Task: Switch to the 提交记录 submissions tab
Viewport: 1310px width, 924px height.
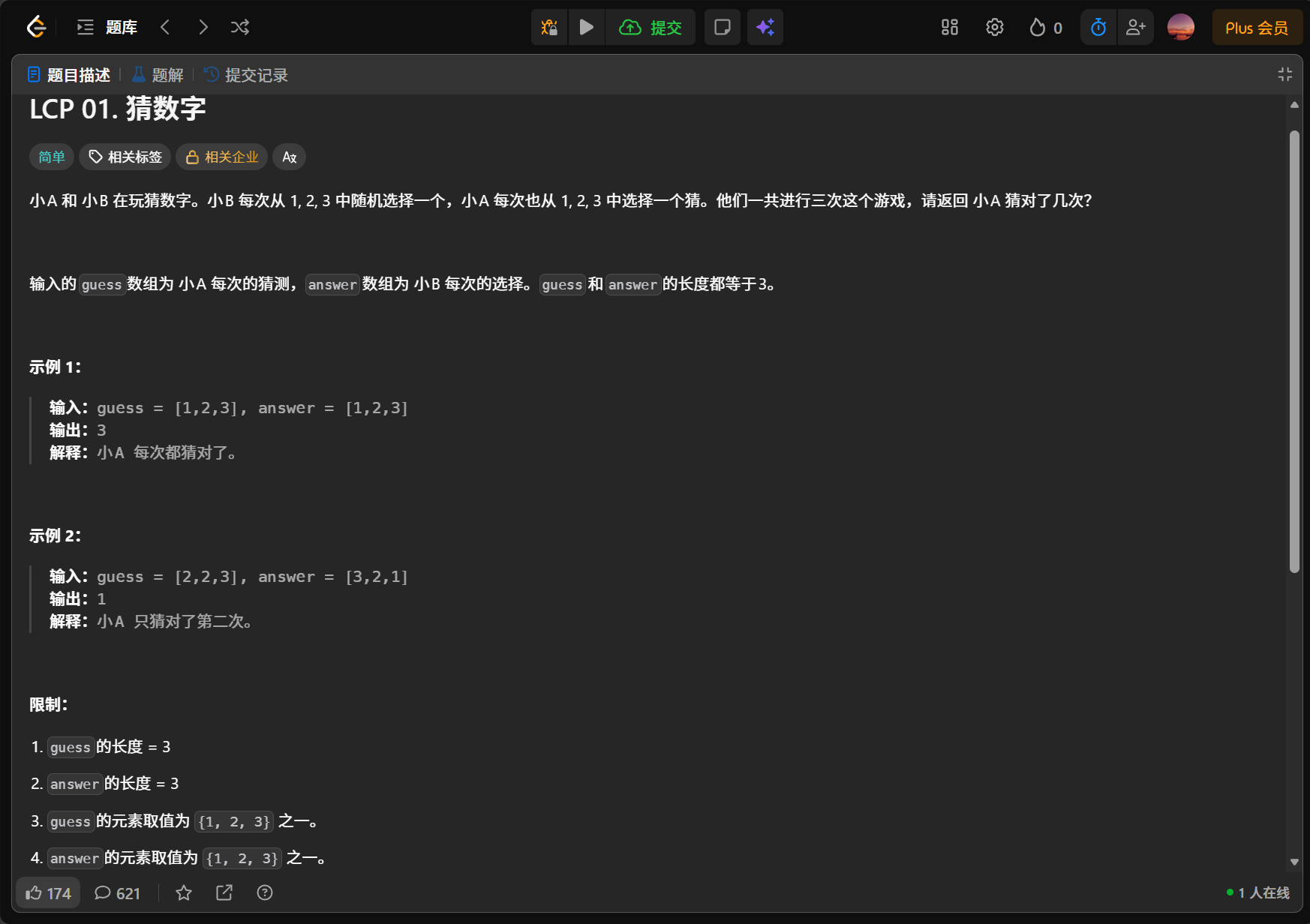Action: point(246,75)
